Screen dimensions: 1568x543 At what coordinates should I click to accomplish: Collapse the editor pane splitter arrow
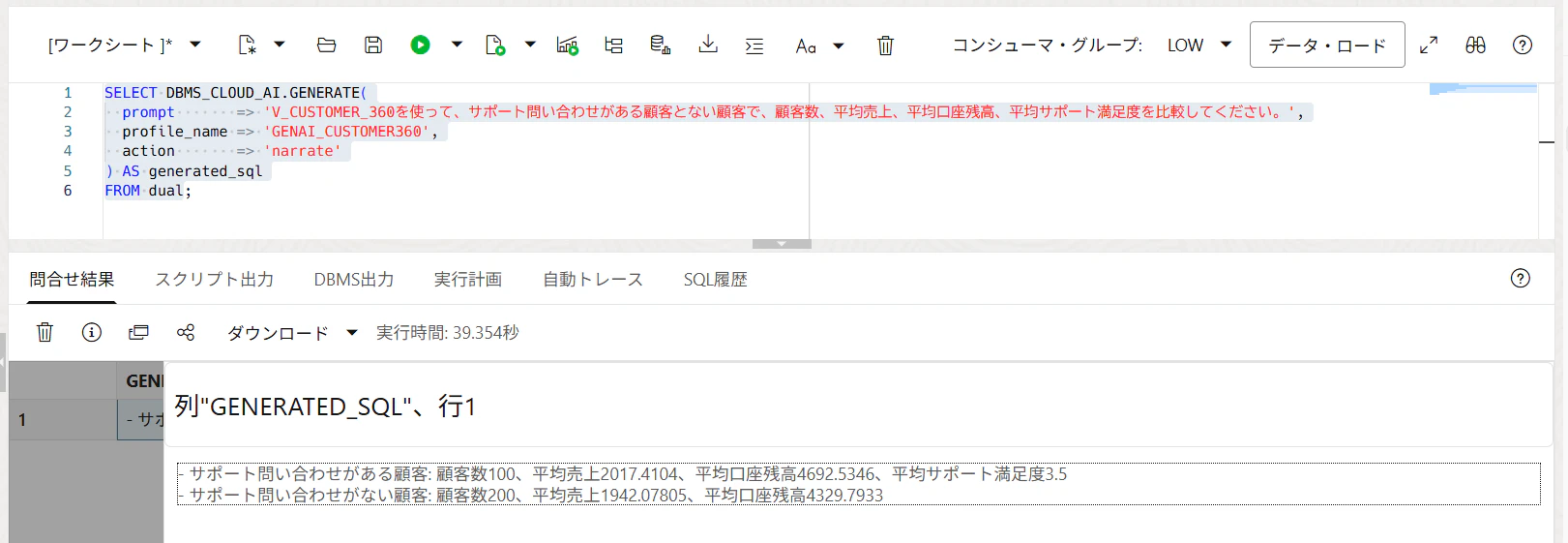[x=782, y=244]
